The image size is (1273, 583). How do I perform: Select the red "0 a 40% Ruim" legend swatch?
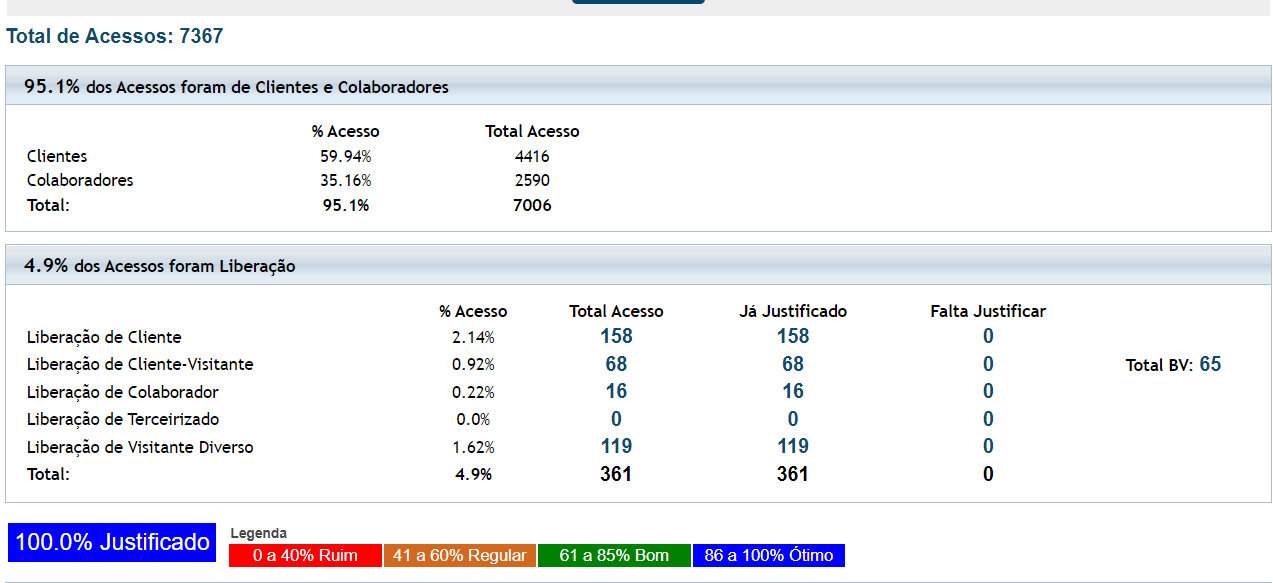tap(305, 555)
